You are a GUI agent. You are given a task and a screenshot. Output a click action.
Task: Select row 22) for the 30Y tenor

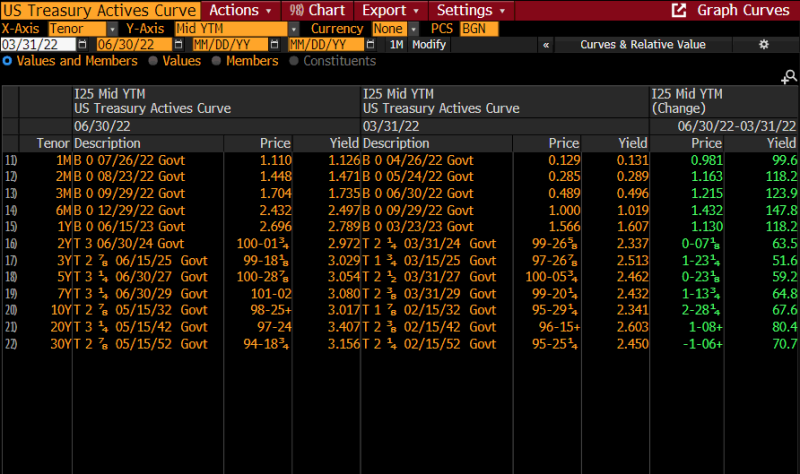[400, 343]
